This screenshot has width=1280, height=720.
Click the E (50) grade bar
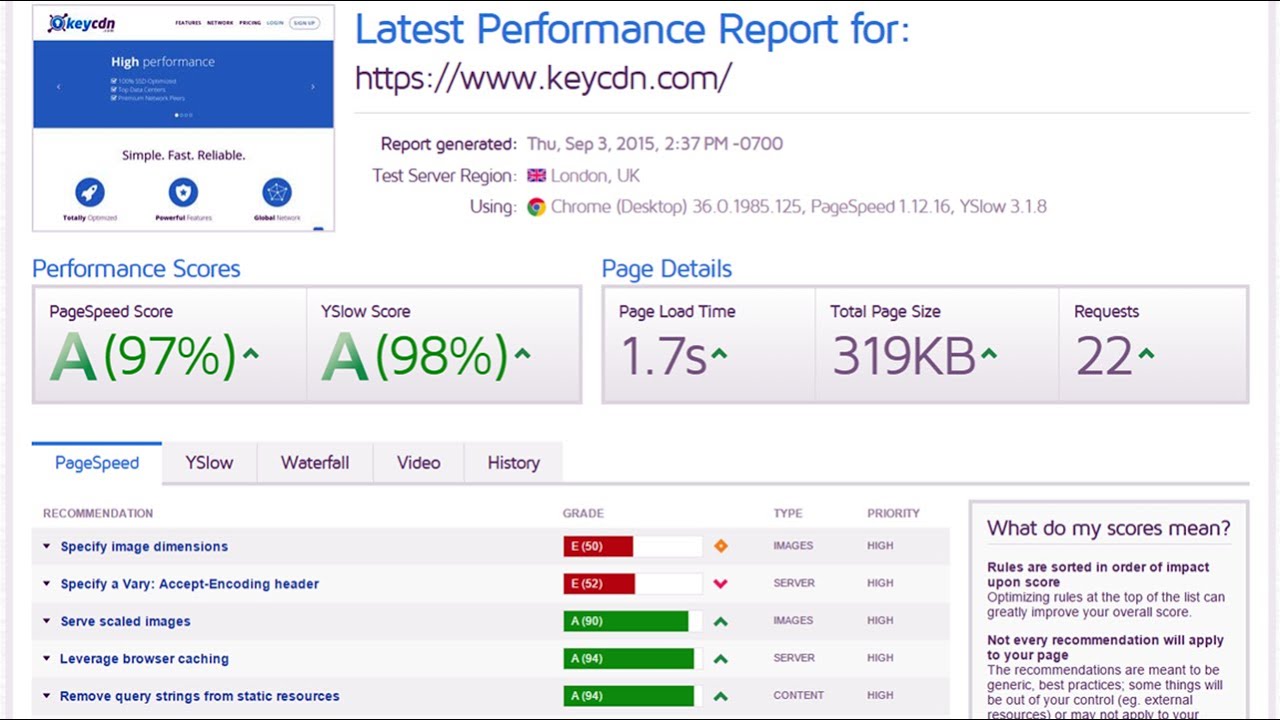(633, 546)
